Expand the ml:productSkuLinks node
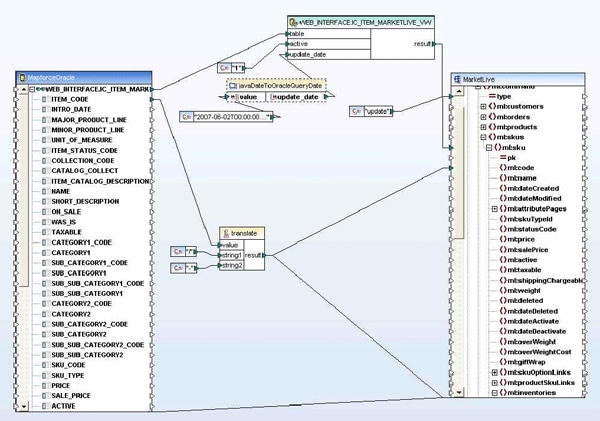600x421 pixels. [x=494, y=383]
